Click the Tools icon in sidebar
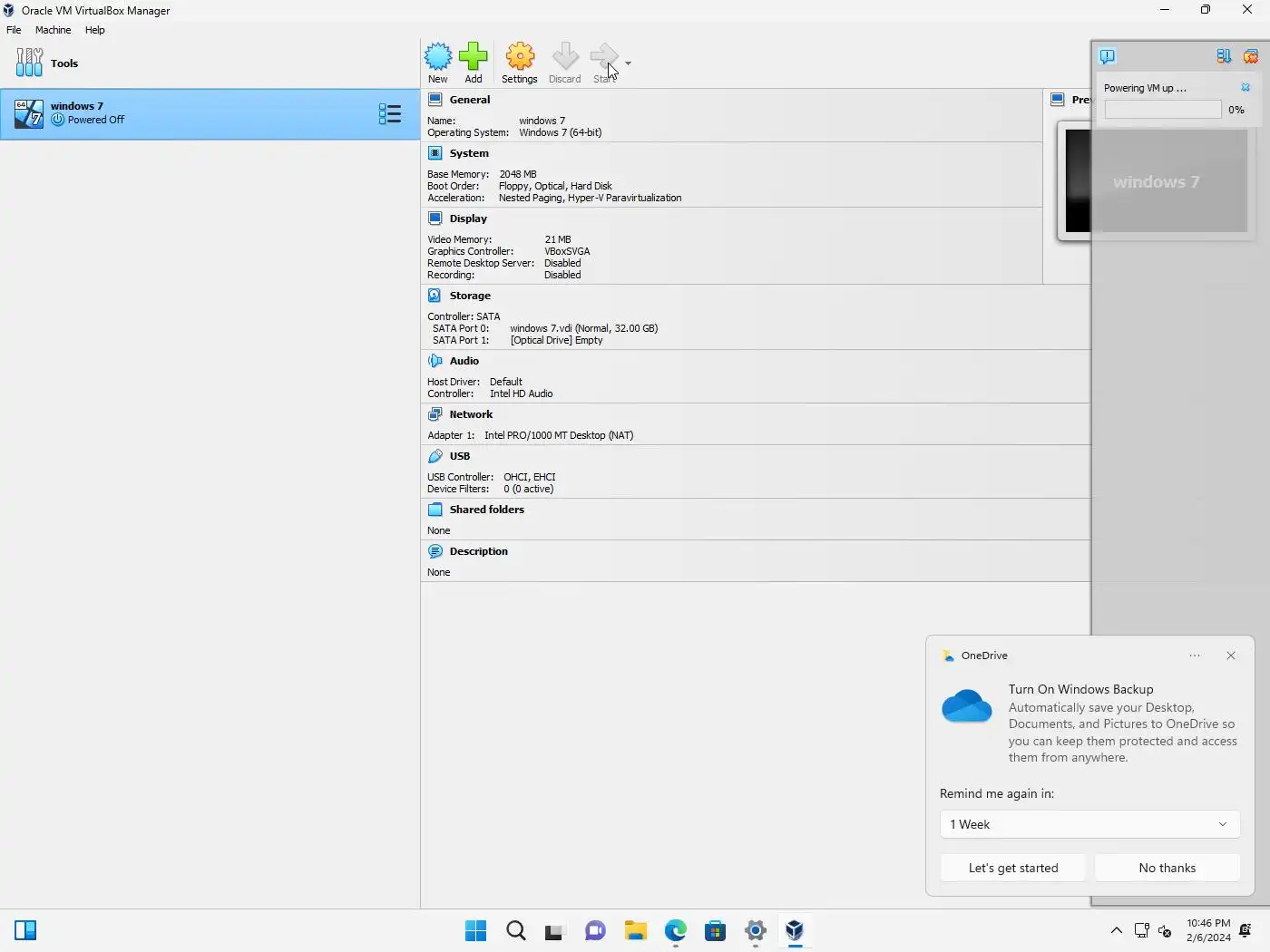This screenshot has height=952, width=1270. [x=29, y=63]
